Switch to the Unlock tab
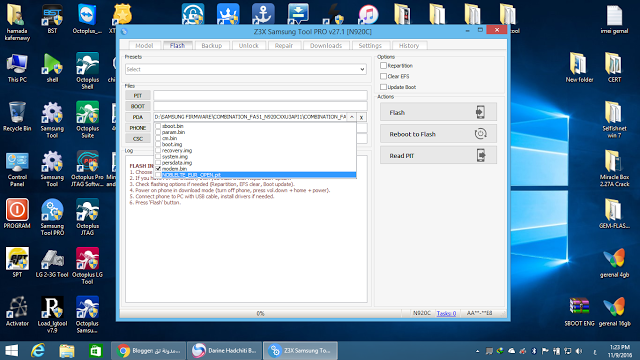Viewport: 640px width, 360px height. coord(249,45)
